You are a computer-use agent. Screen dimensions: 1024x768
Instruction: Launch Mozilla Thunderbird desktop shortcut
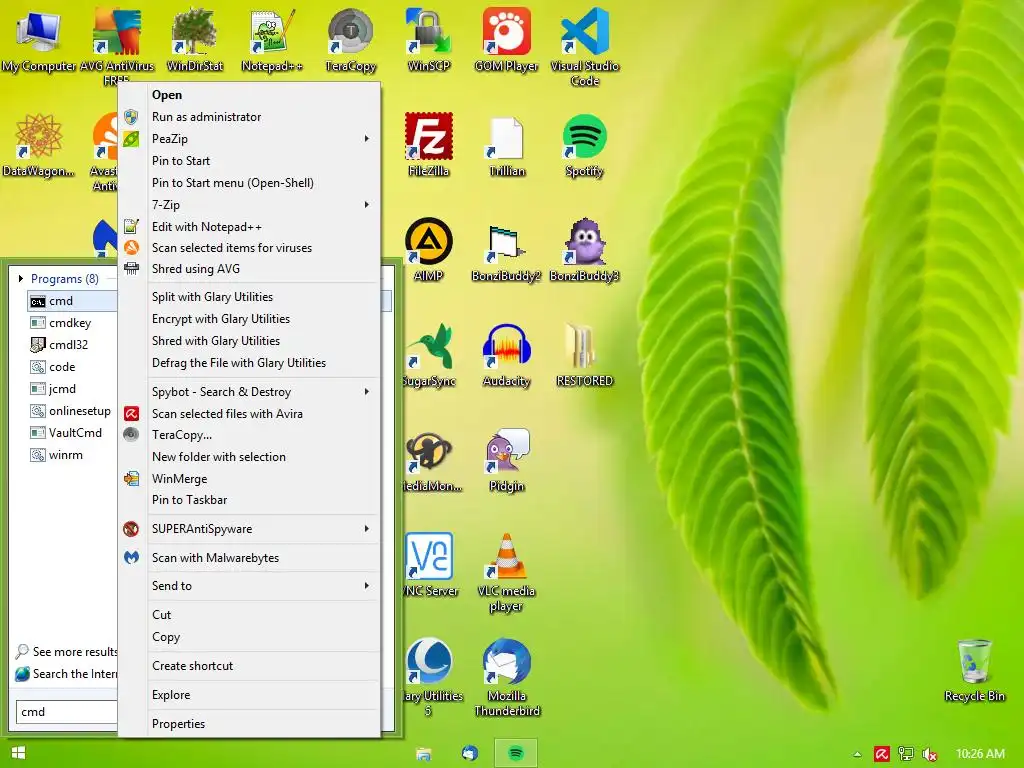click(507, 677)
